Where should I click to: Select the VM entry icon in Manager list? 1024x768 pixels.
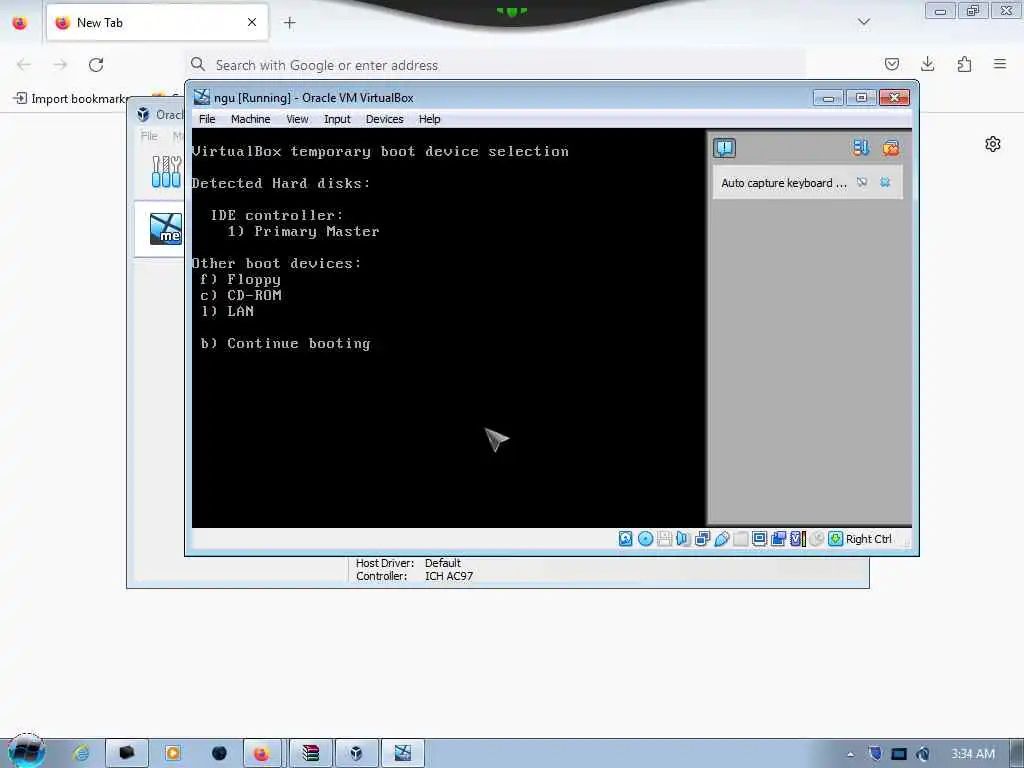pos(166,229)
